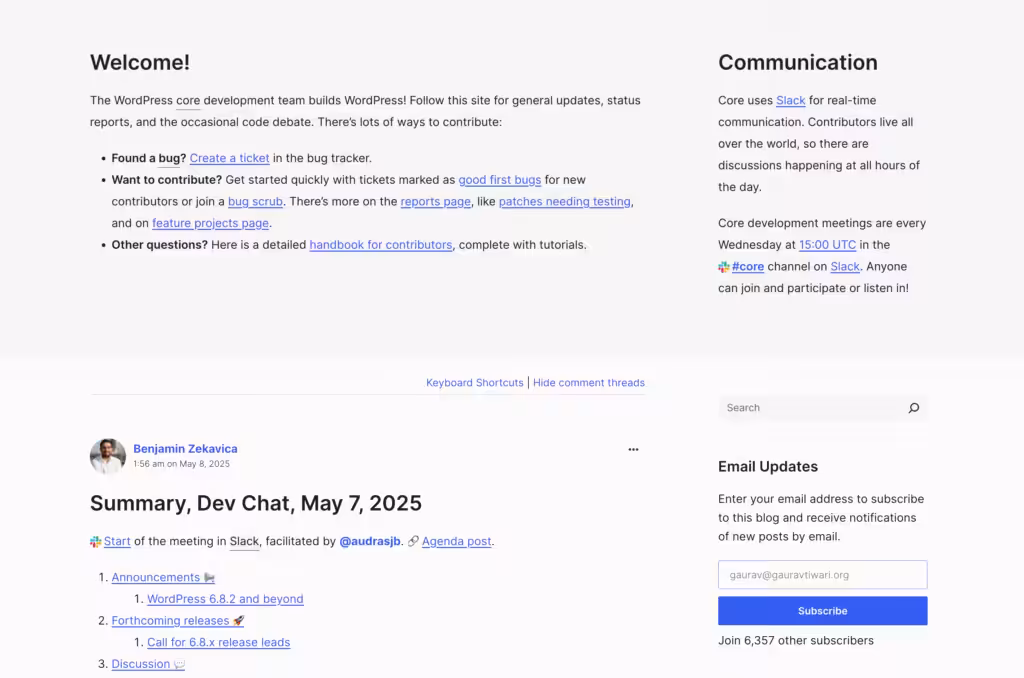
Task: Click Benjamin Zekavica's avatar photo
Action: (108, 456)
